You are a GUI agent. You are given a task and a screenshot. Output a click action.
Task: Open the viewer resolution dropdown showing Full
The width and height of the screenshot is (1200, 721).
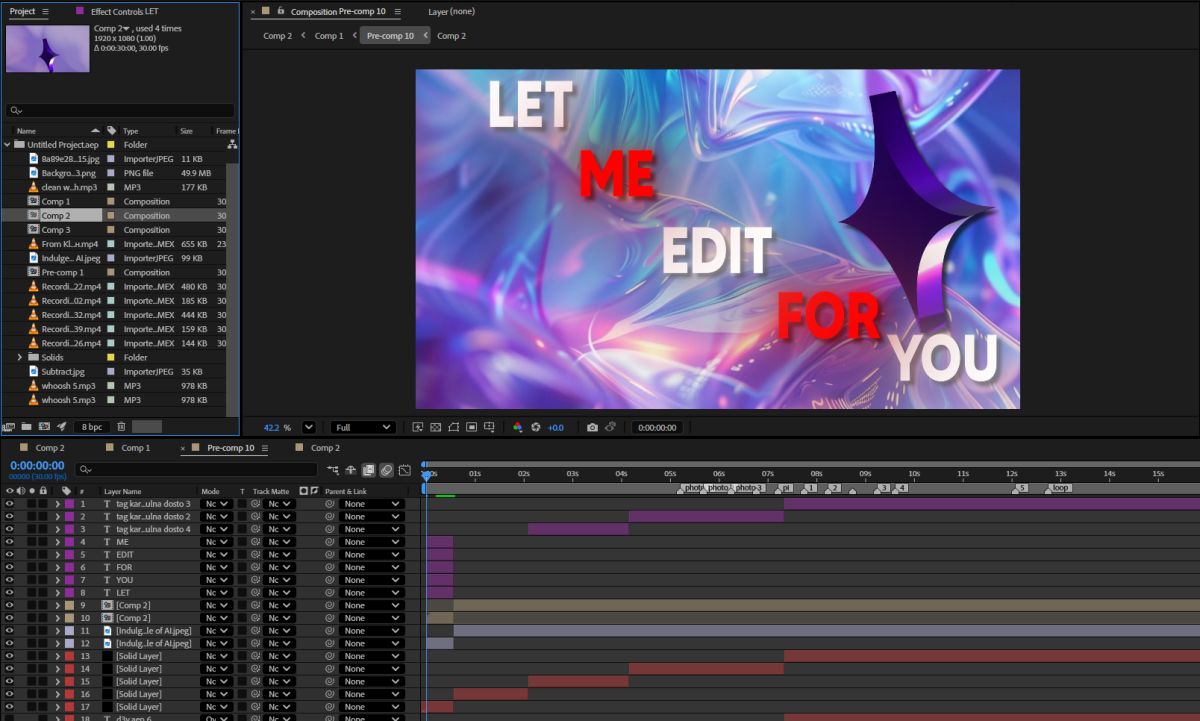pos(362,427)
